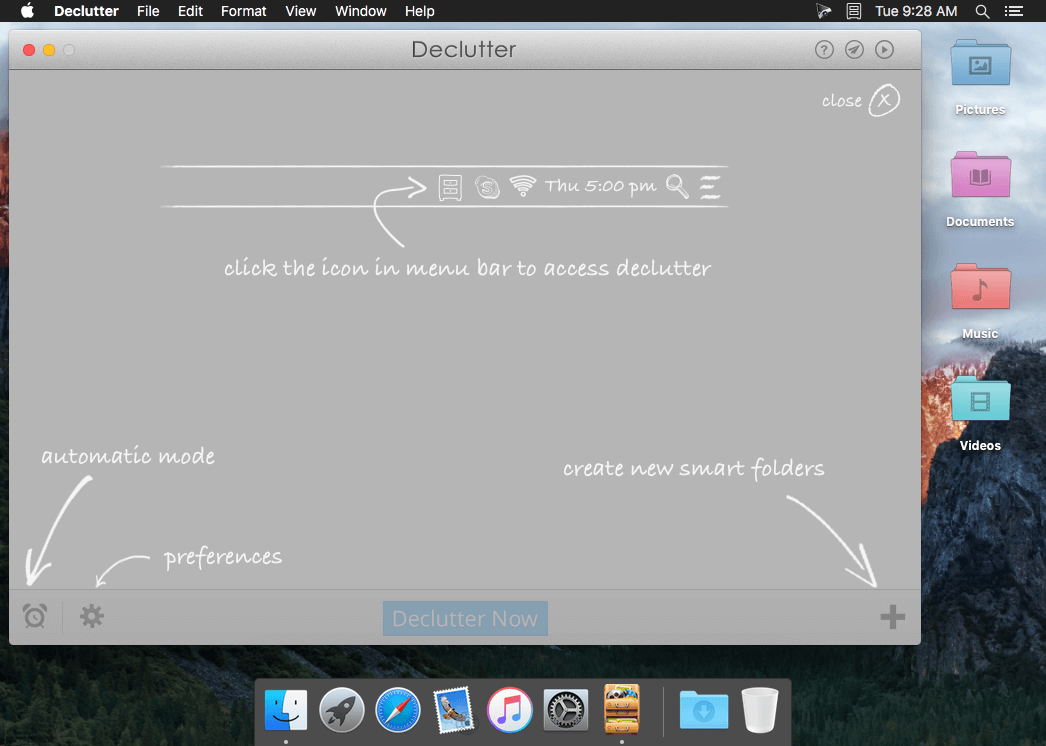Open Notification Center icon
Viewport: 1046px width, 746px height.
click(1014, 11)
